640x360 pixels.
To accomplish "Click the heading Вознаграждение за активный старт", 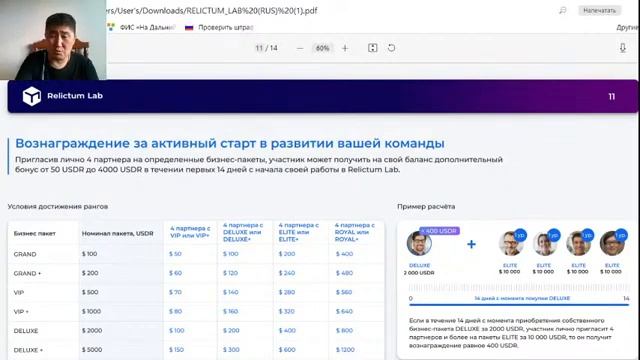I will (x=230, y=143).
